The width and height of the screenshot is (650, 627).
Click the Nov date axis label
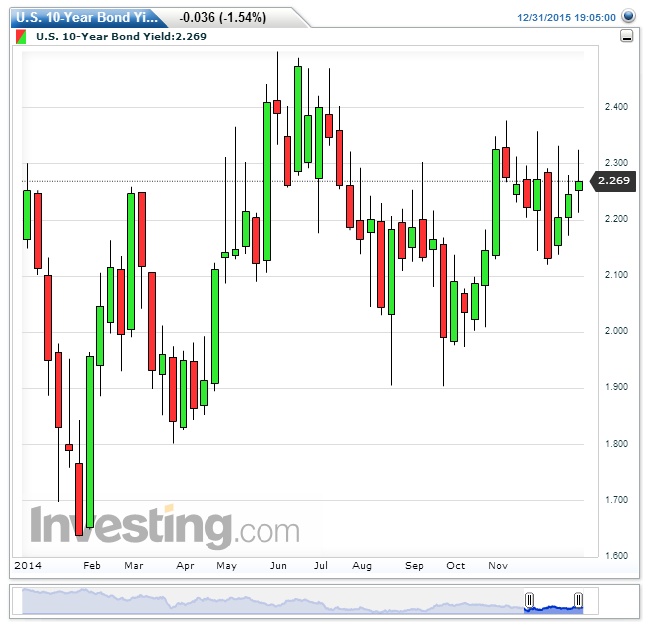[497, 566]
